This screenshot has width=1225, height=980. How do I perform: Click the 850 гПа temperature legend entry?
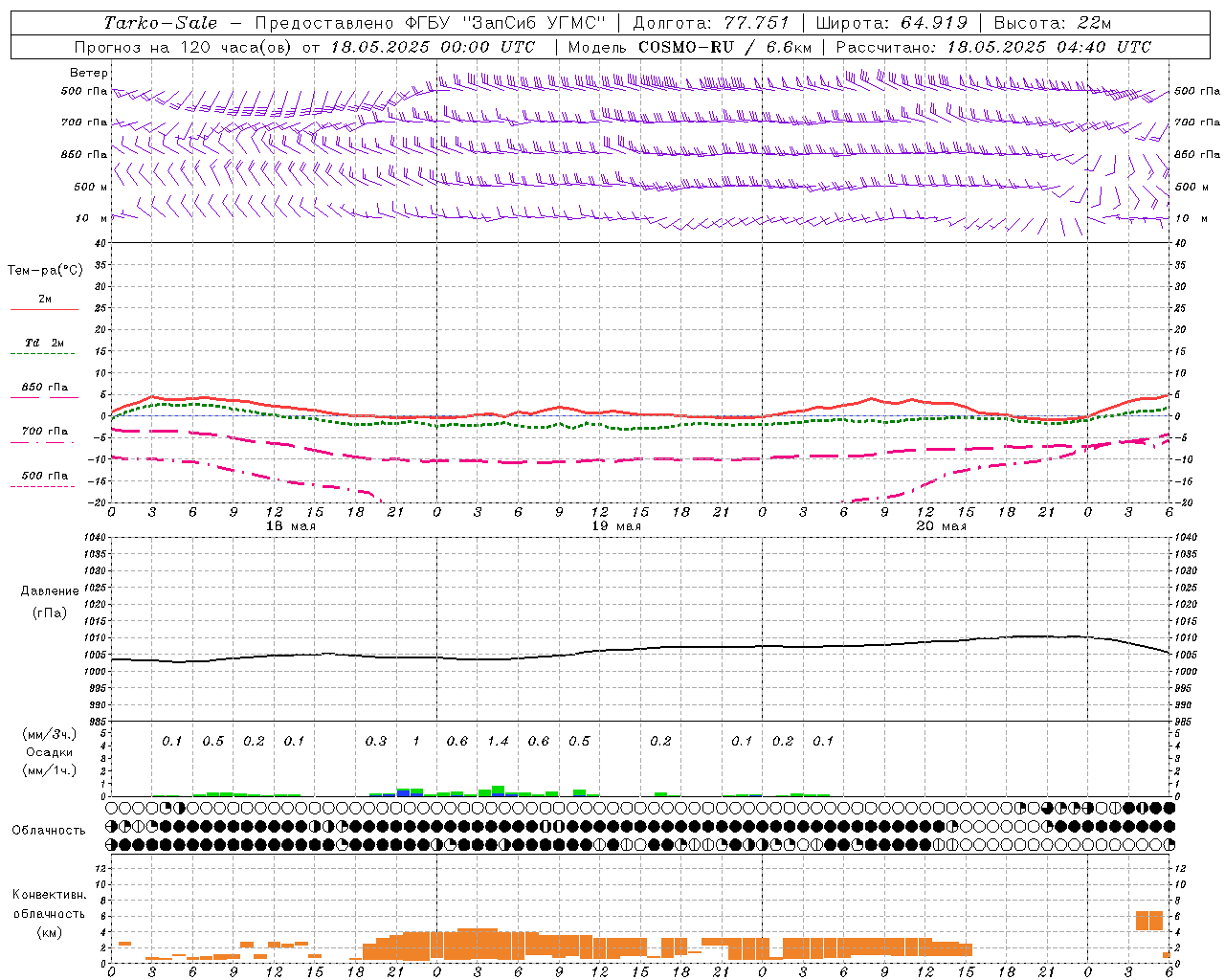click(x=45, y=388)
